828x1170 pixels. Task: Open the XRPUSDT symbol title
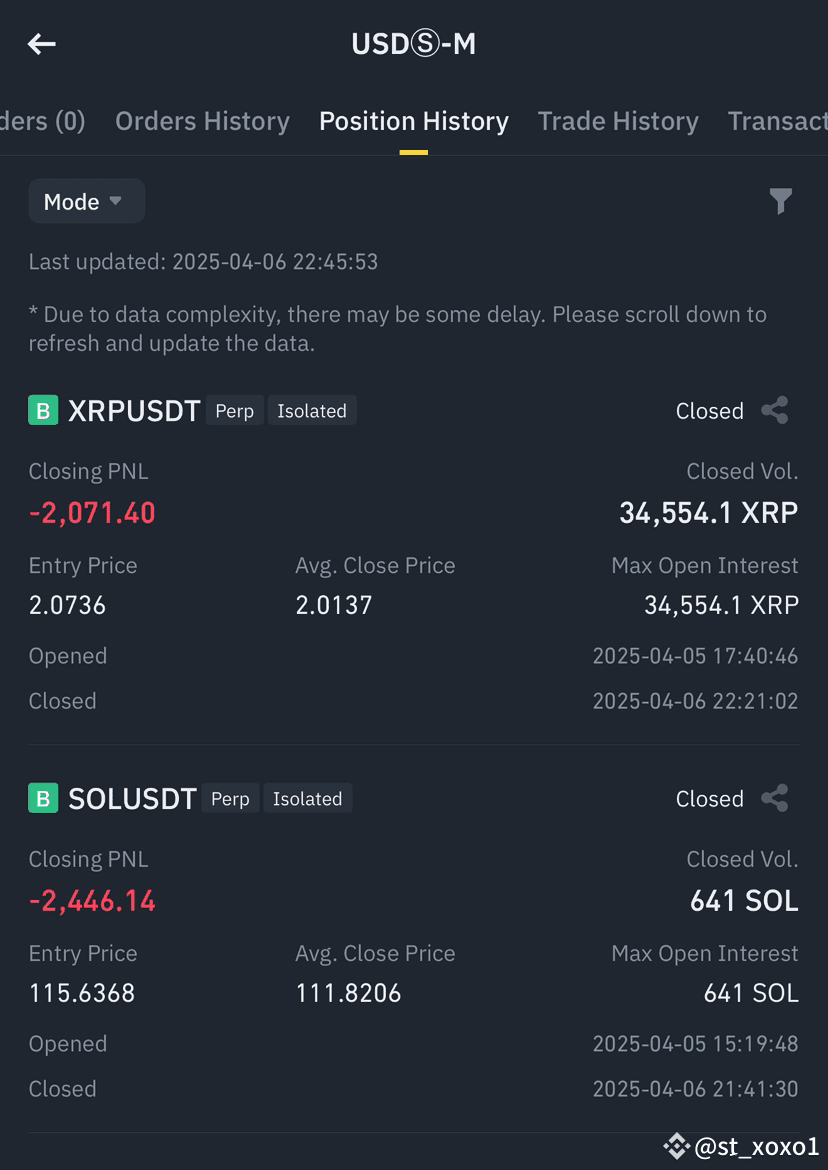coord(134,411)
